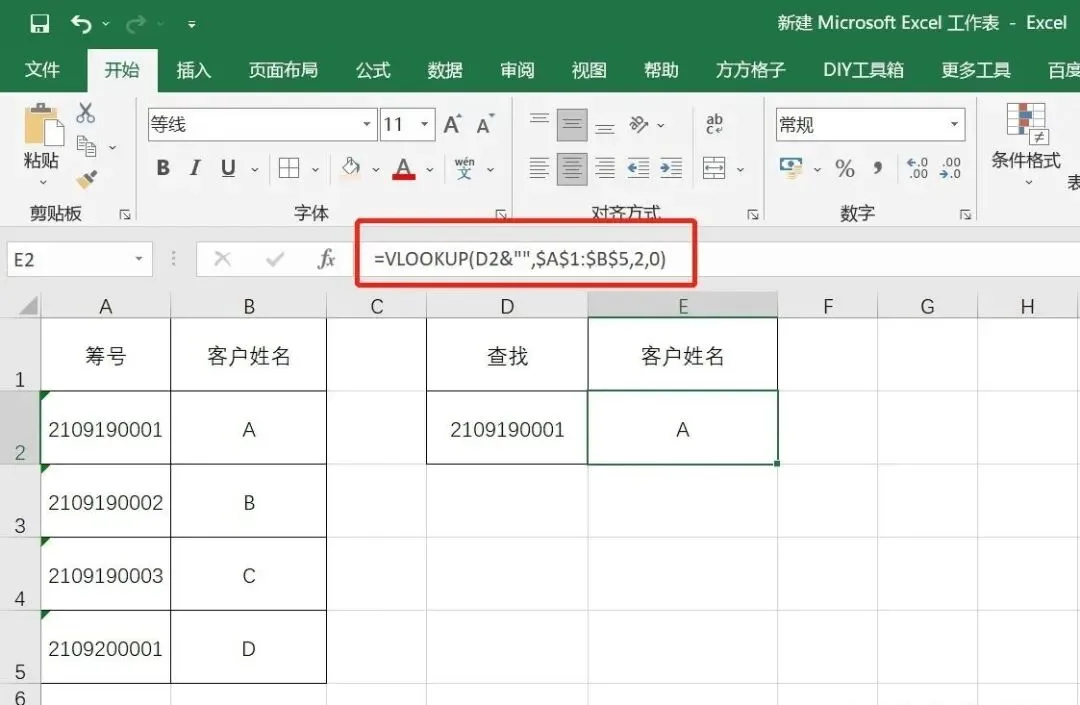Click the Copy icon
1080x705 pixels.
[x=86, y=146]
